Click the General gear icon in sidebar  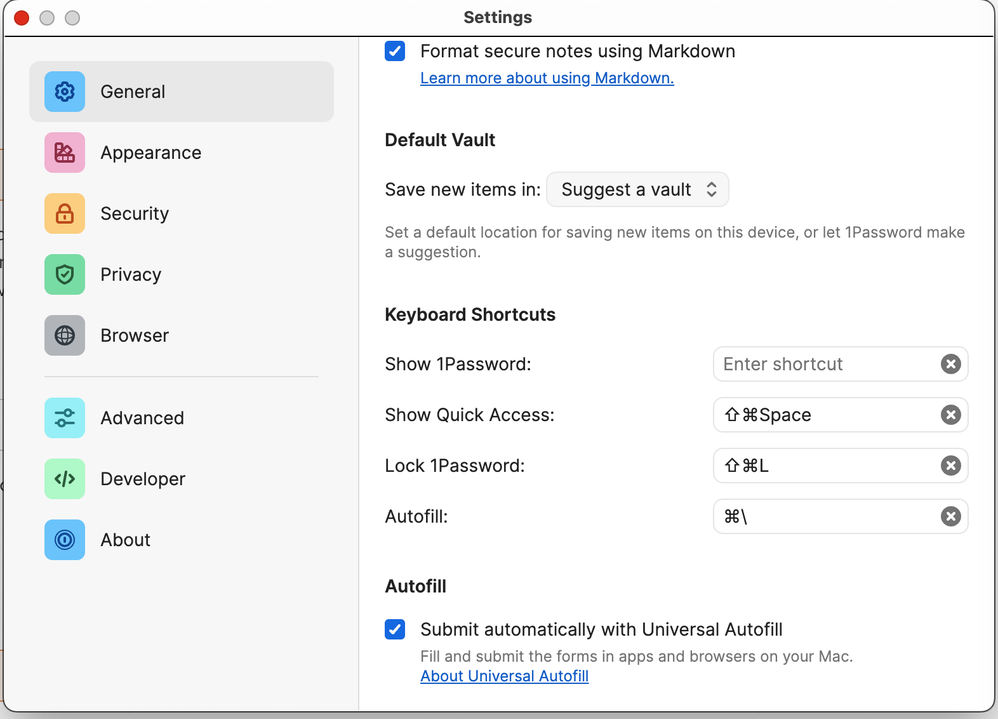pyautogui.click(x=65, y=92)
